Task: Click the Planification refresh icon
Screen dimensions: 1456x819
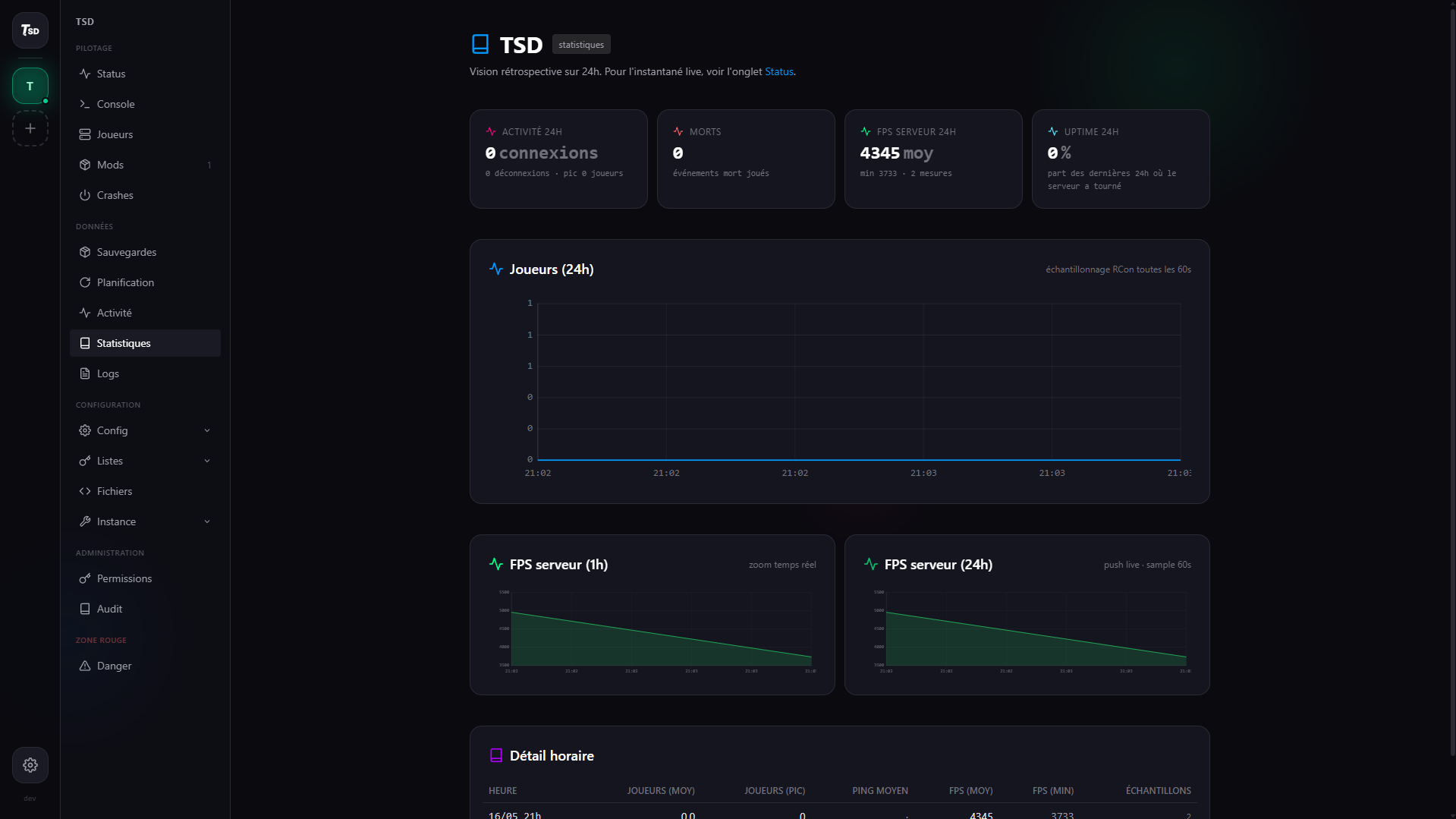Action: pyautogui.click(x=85, y=282)
